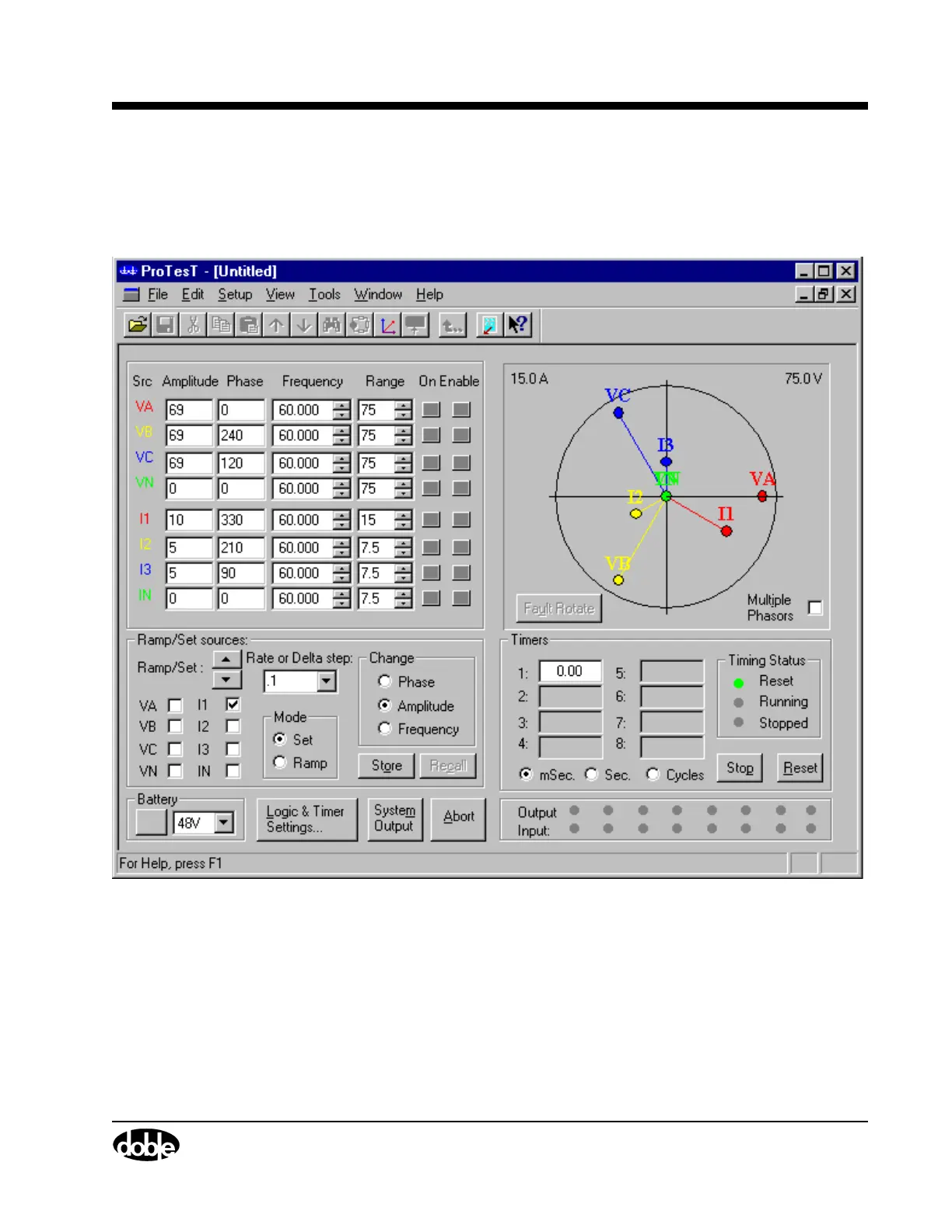
Task: Click the I1 phase field showing 330
Action: [x=242, y=520]
